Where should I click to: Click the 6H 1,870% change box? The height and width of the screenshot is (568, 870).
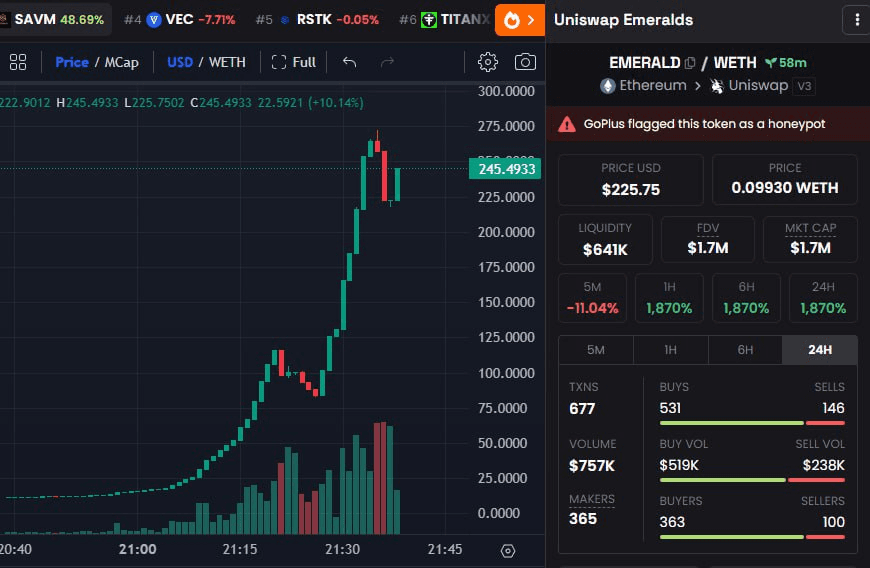point(746,298)
